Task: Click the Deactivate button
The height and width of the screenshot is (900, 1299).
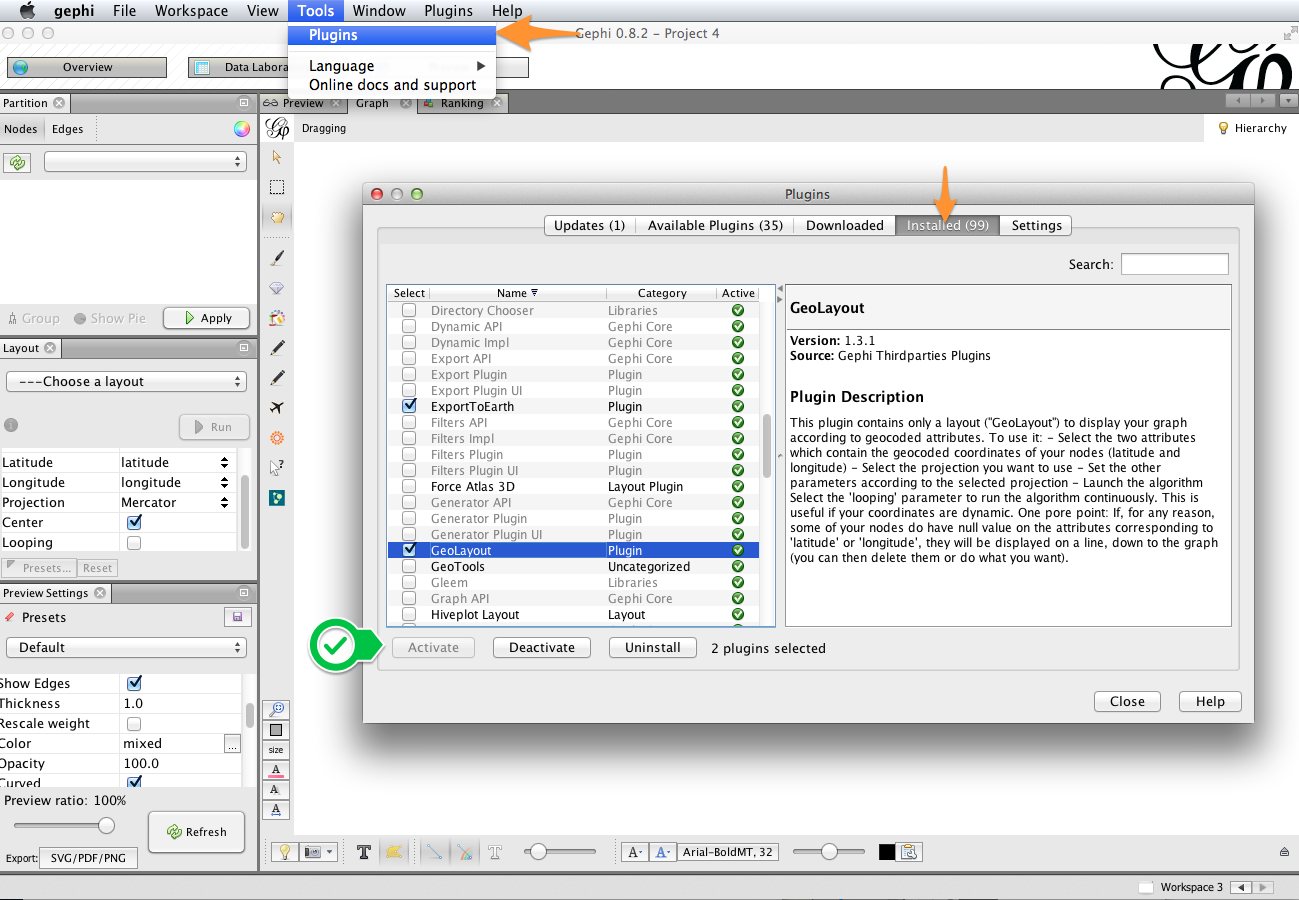Action: [542, 647]
